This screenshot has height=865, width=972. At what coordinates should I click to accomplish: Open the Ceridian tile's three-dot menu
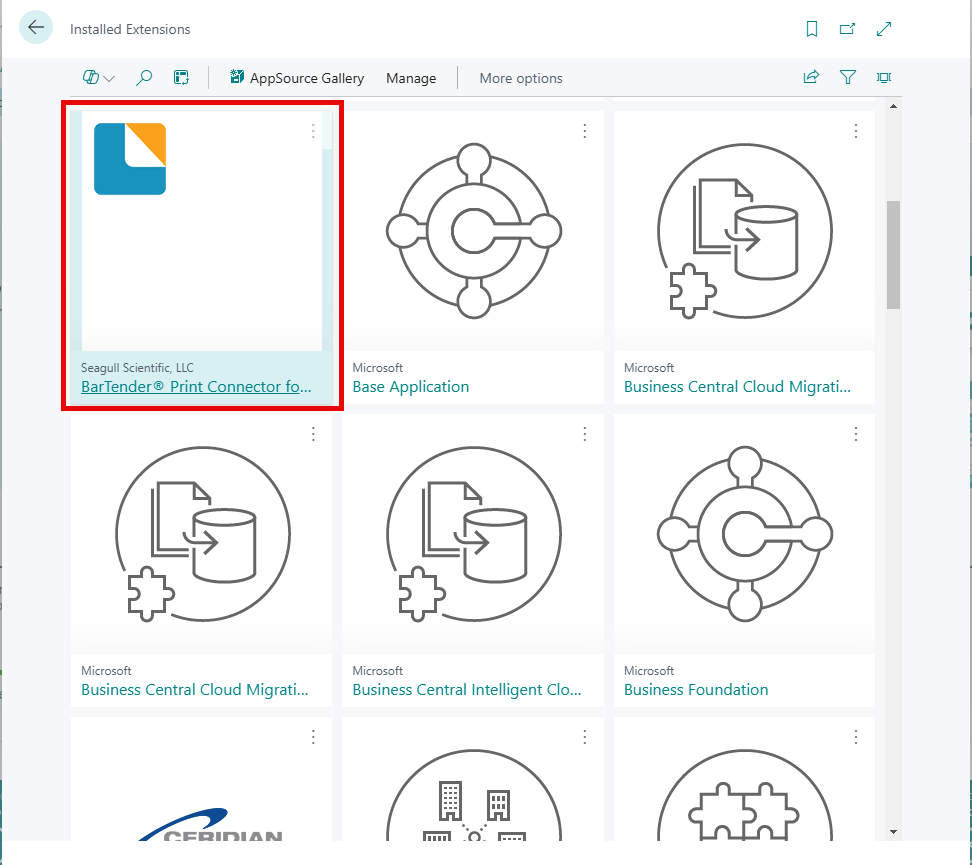313,737
